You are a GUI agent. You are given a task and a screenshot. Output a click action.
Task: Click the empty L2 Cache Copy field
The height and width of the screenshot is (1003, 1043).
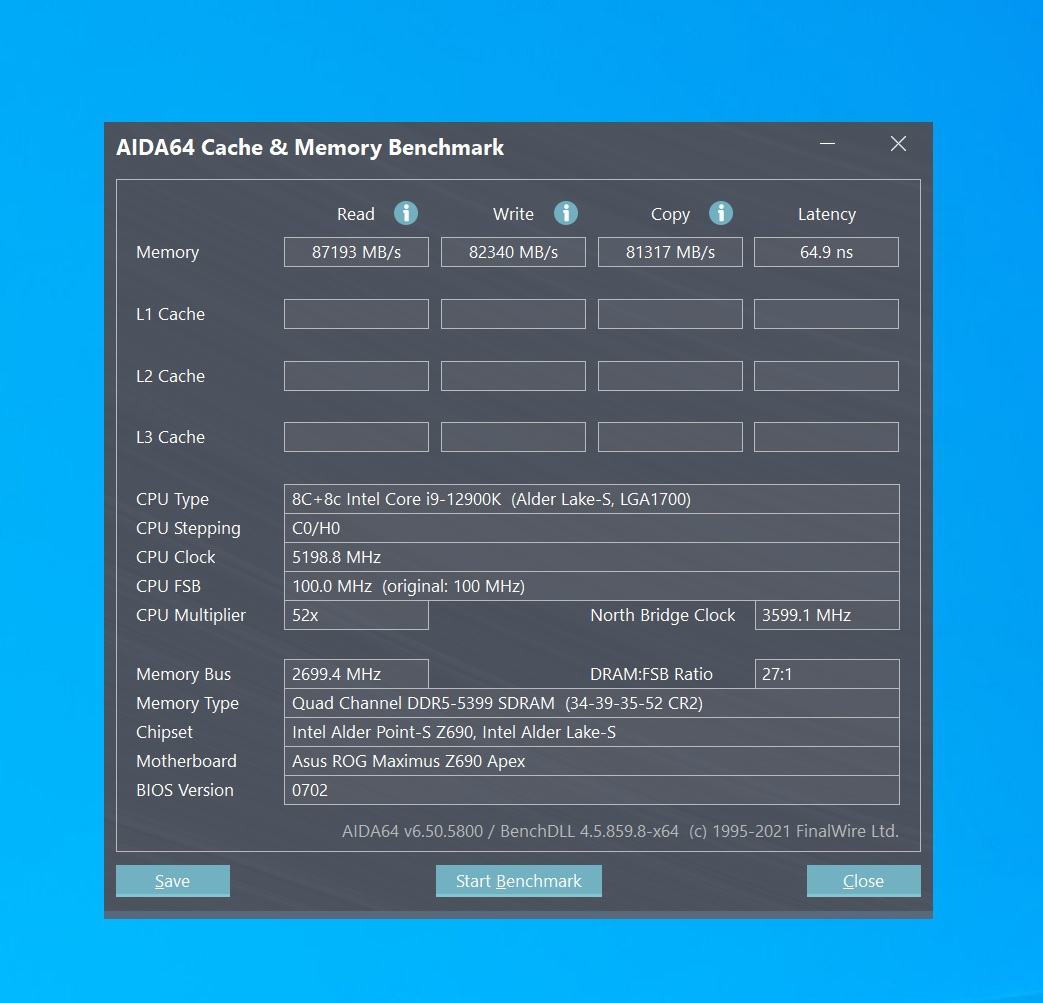(670, 376)
